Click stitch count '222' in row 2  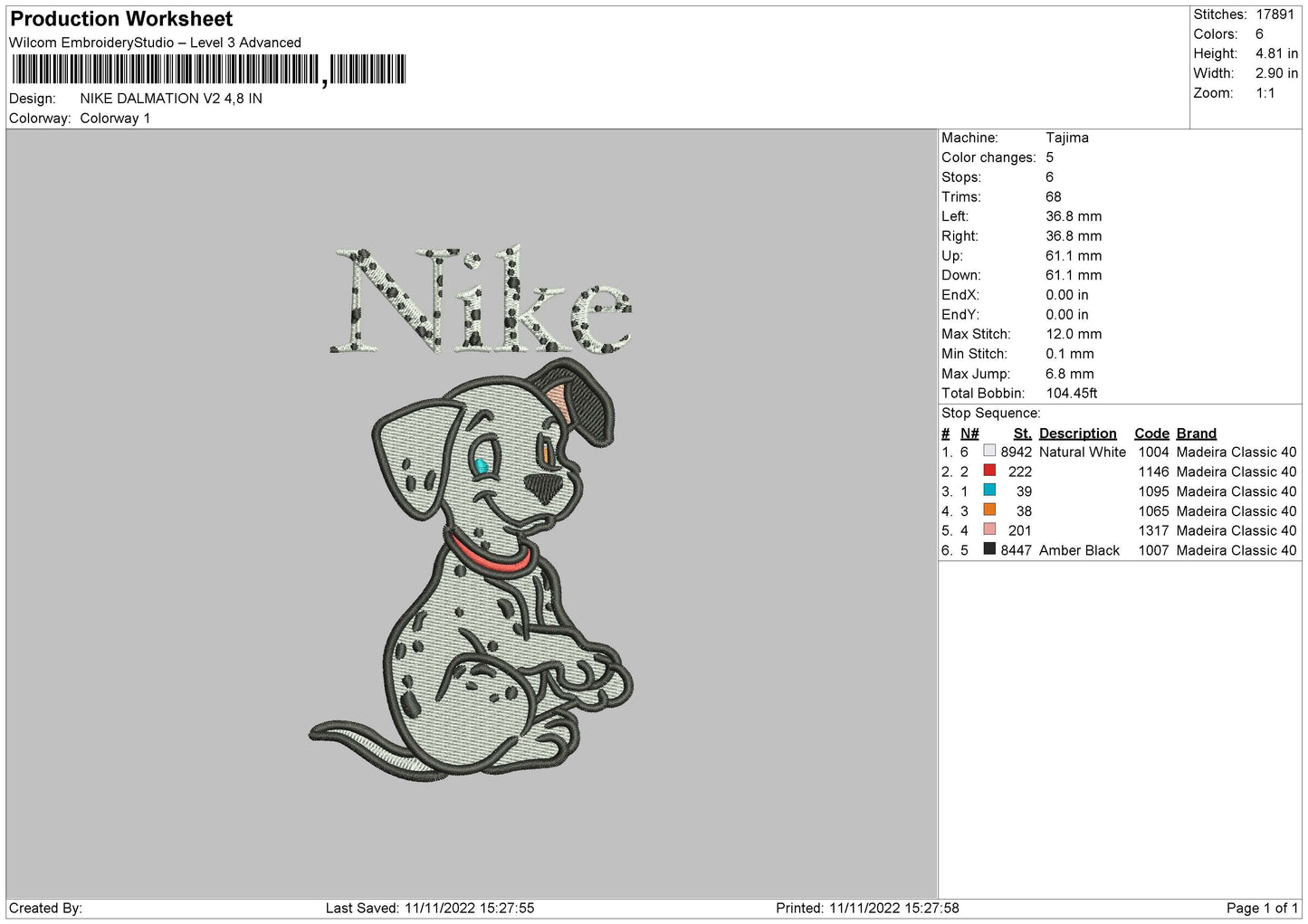(1020, 472)
